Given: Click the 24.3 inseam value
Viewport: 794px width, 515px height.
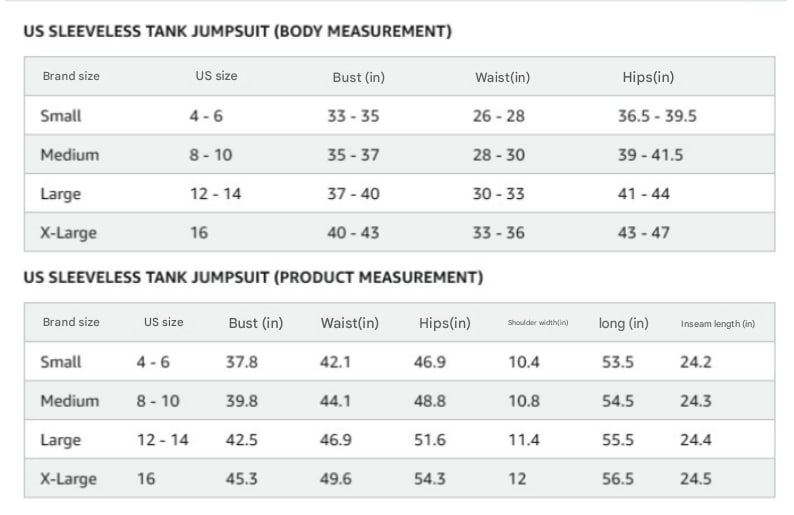Looking at the screenshot, I should coord(696,401).
